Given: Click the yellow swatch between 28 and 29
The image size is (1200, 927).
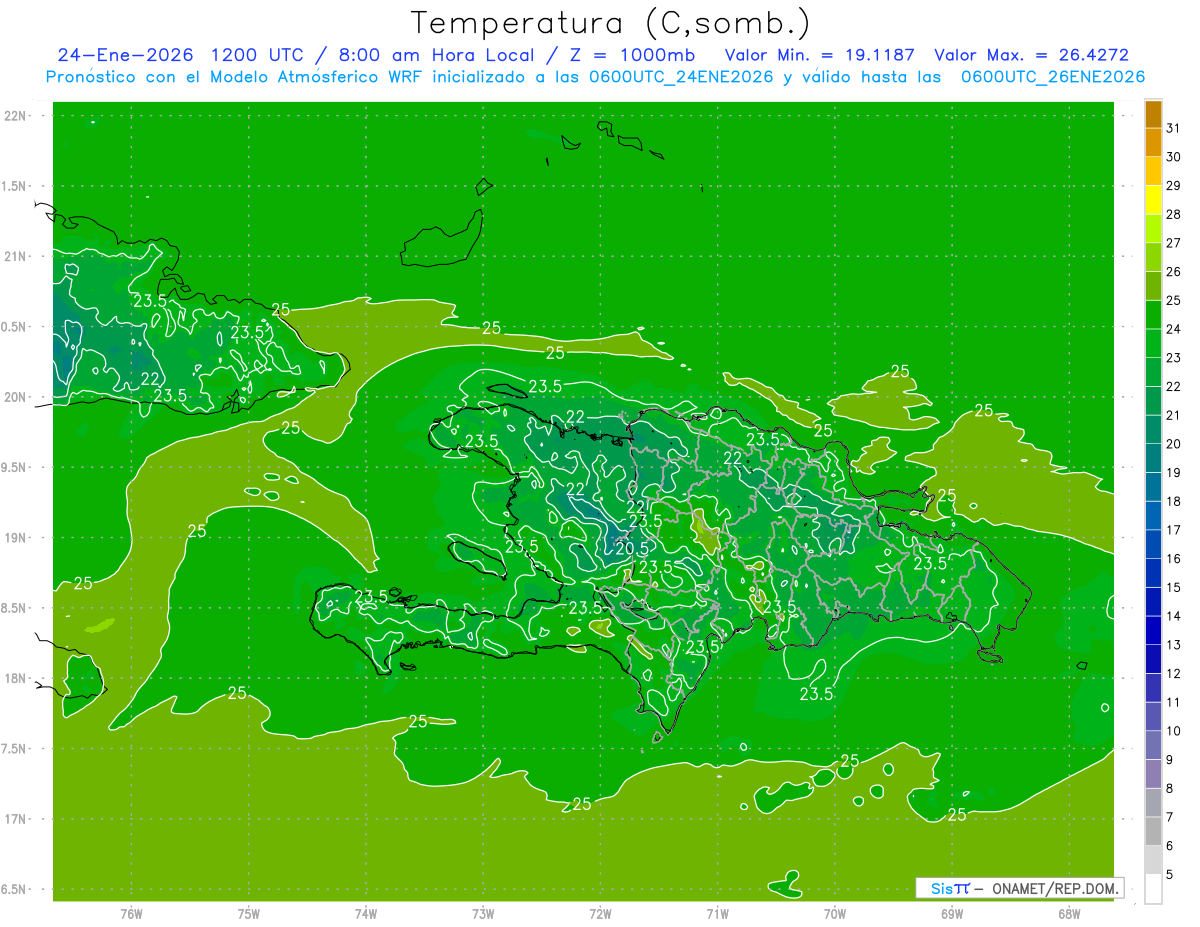Looking at the screenshot, I should pyautogui.click(x=1153, y=200).
